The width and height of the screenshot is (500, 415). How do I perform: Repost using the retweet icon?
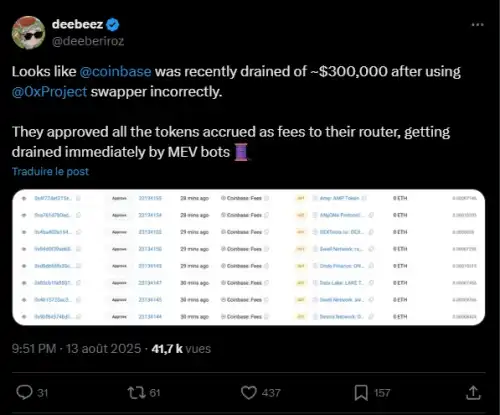click(x=137, y=393)
